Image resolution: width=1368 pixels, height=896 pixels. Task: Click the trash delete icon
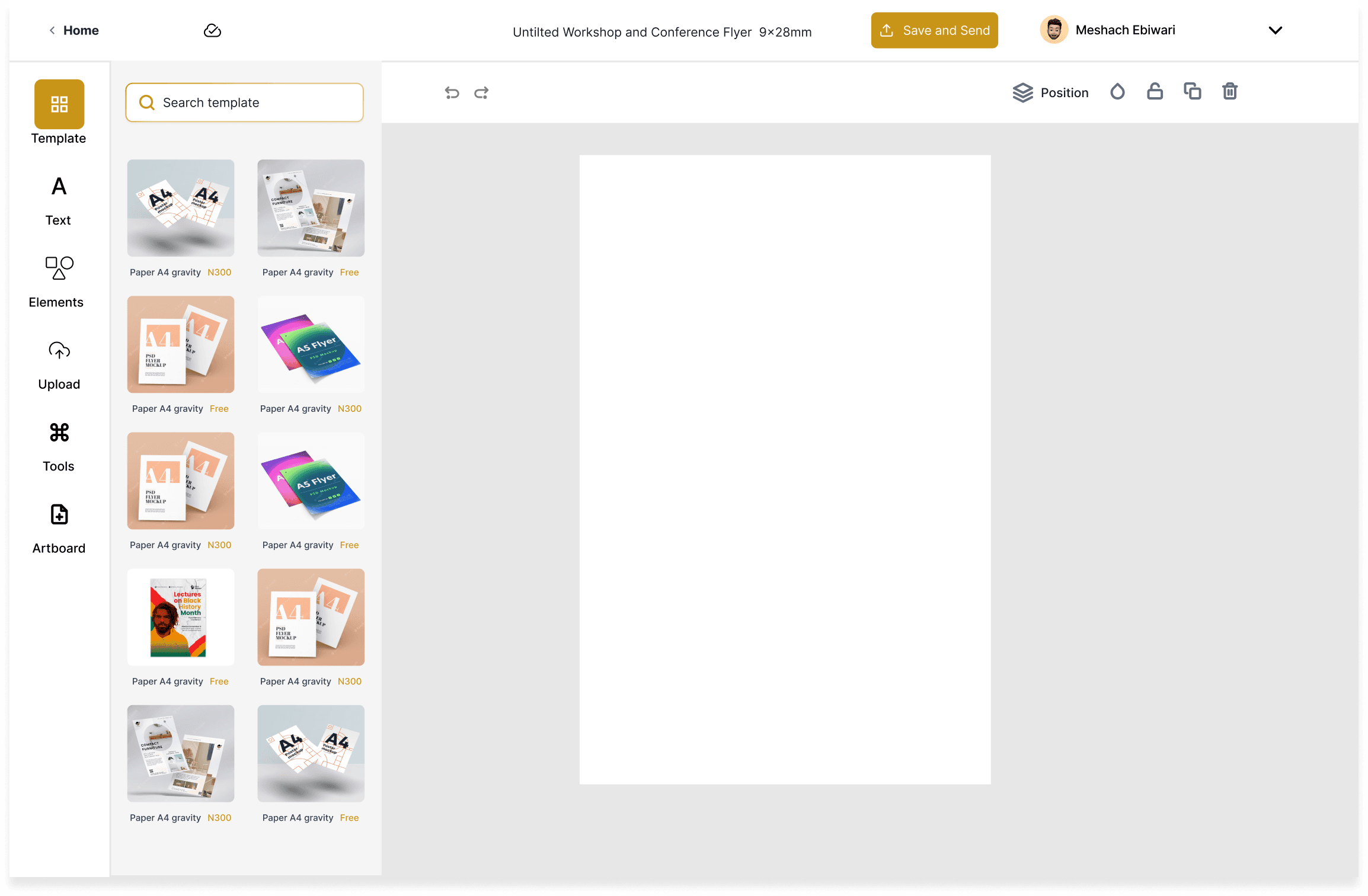(1230, 91)
